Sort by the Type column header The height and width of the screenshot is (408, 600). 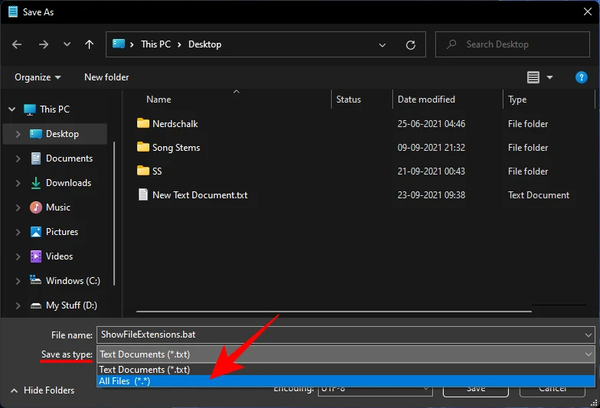click(x=517, y=100)
